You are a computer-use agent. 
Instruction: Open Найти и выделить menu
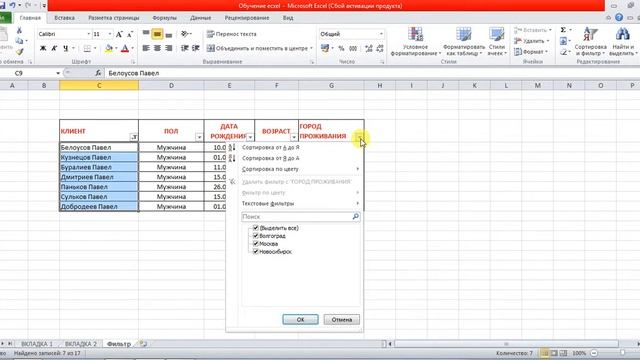coord(623,42)
